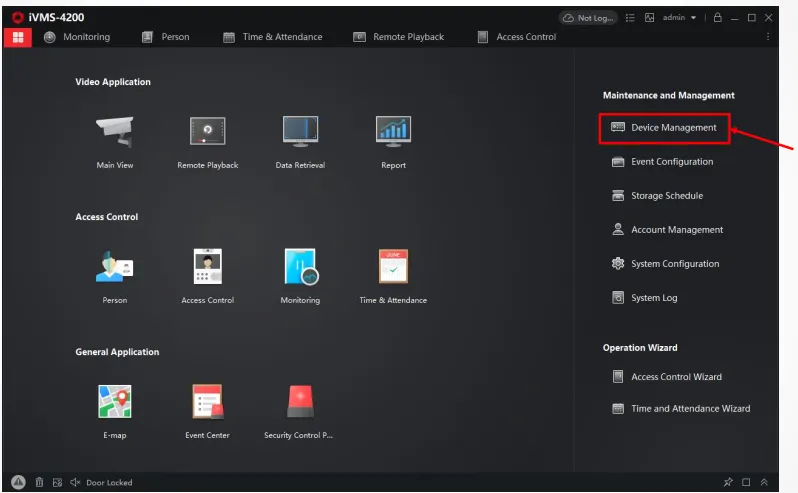Expand the bottom panel with double chevron
Viewport: 798px width, 493px height.
[764, 482]
